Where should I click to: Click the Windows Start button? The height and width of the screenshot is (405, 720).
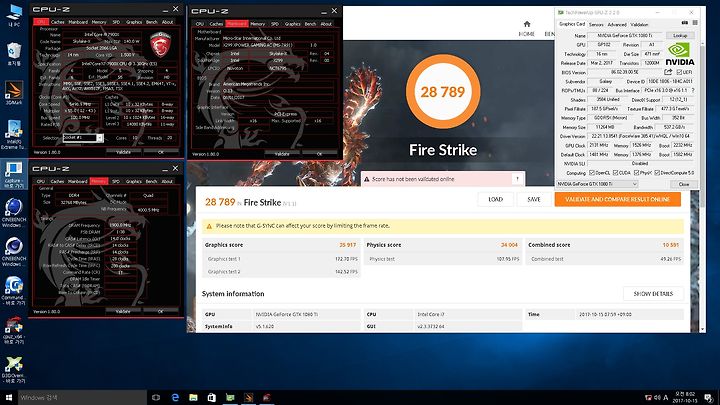[x=8, y=397]
